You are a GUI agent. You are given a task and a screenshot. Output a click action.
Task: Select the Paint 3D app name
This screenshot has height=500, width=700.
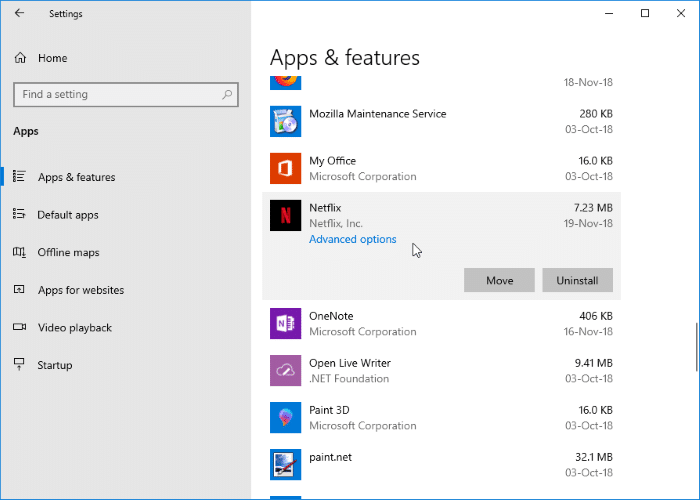pos(329,410)
